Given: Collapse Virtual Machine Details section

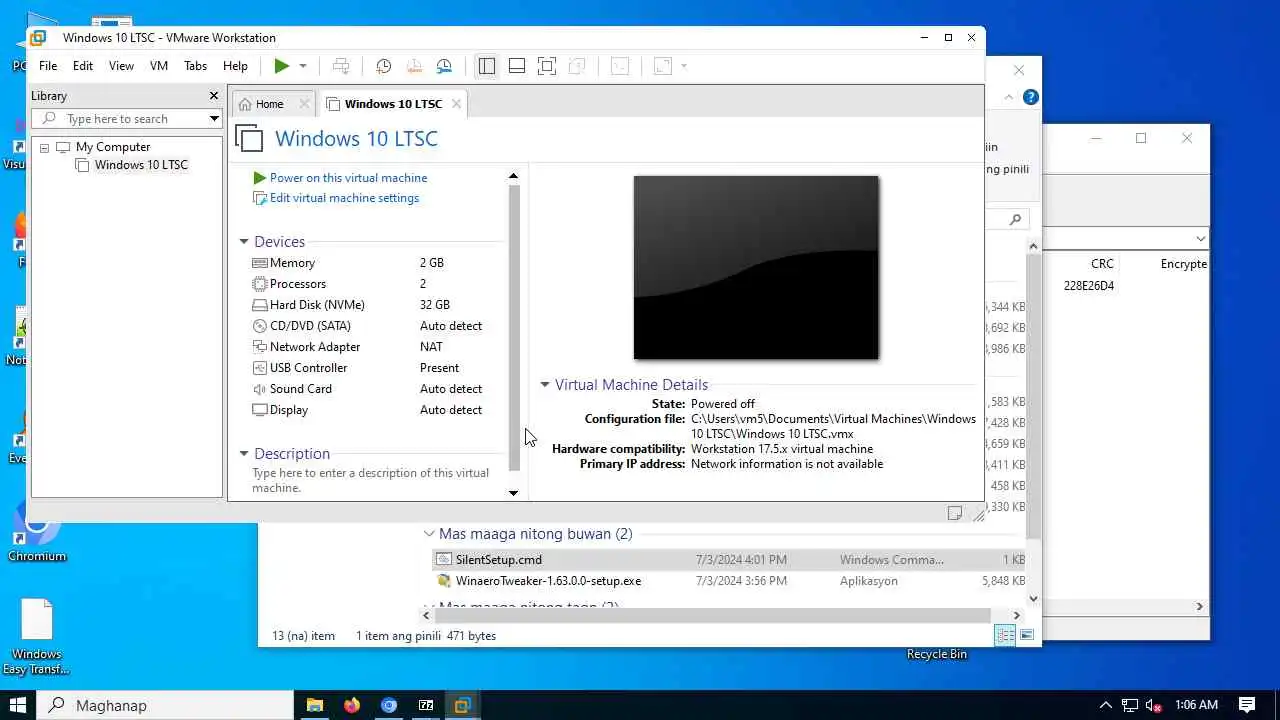Looking at the screenshot, I should point(545,385).
